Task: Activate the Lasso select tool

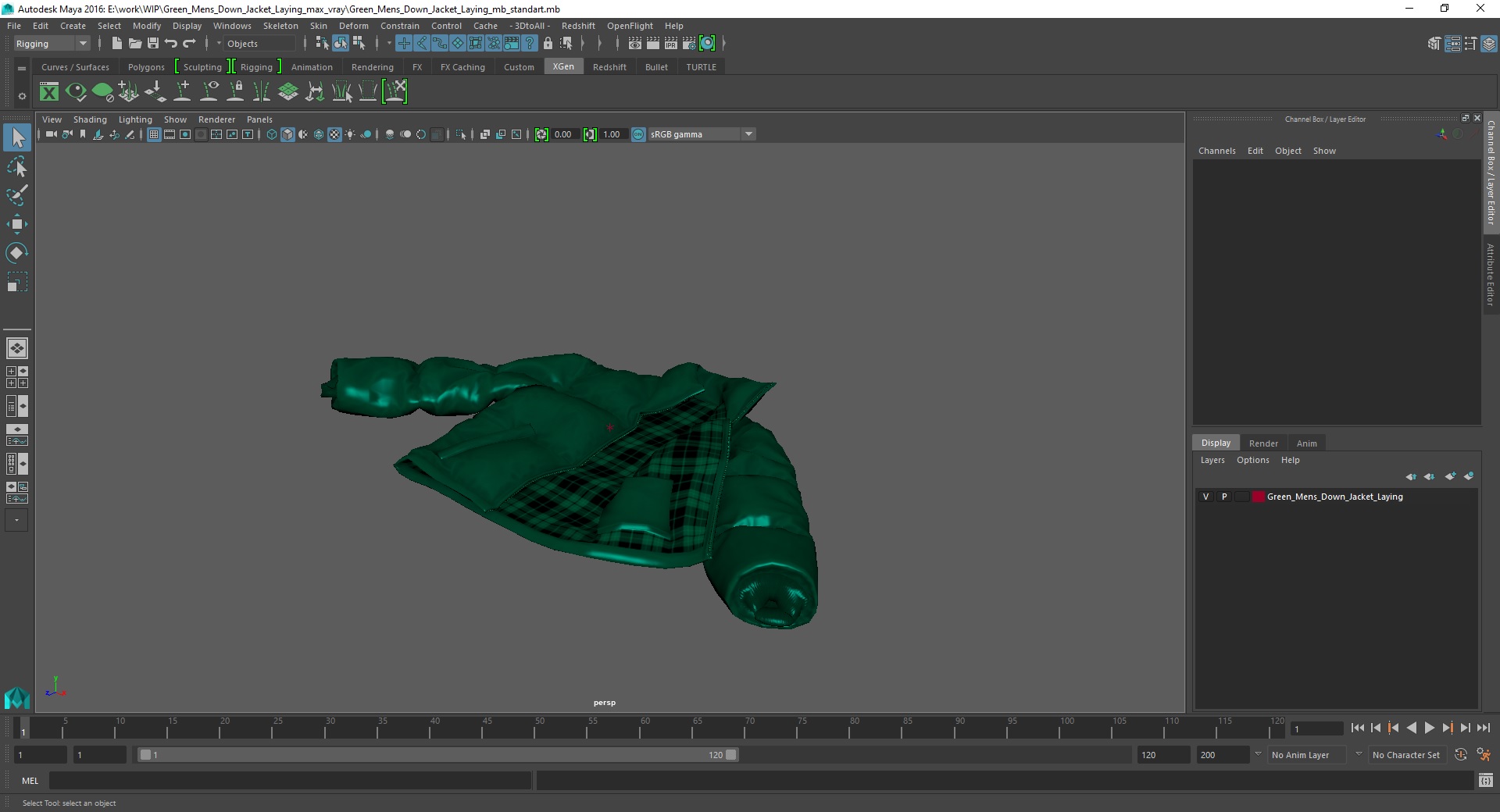Action: 17,167
